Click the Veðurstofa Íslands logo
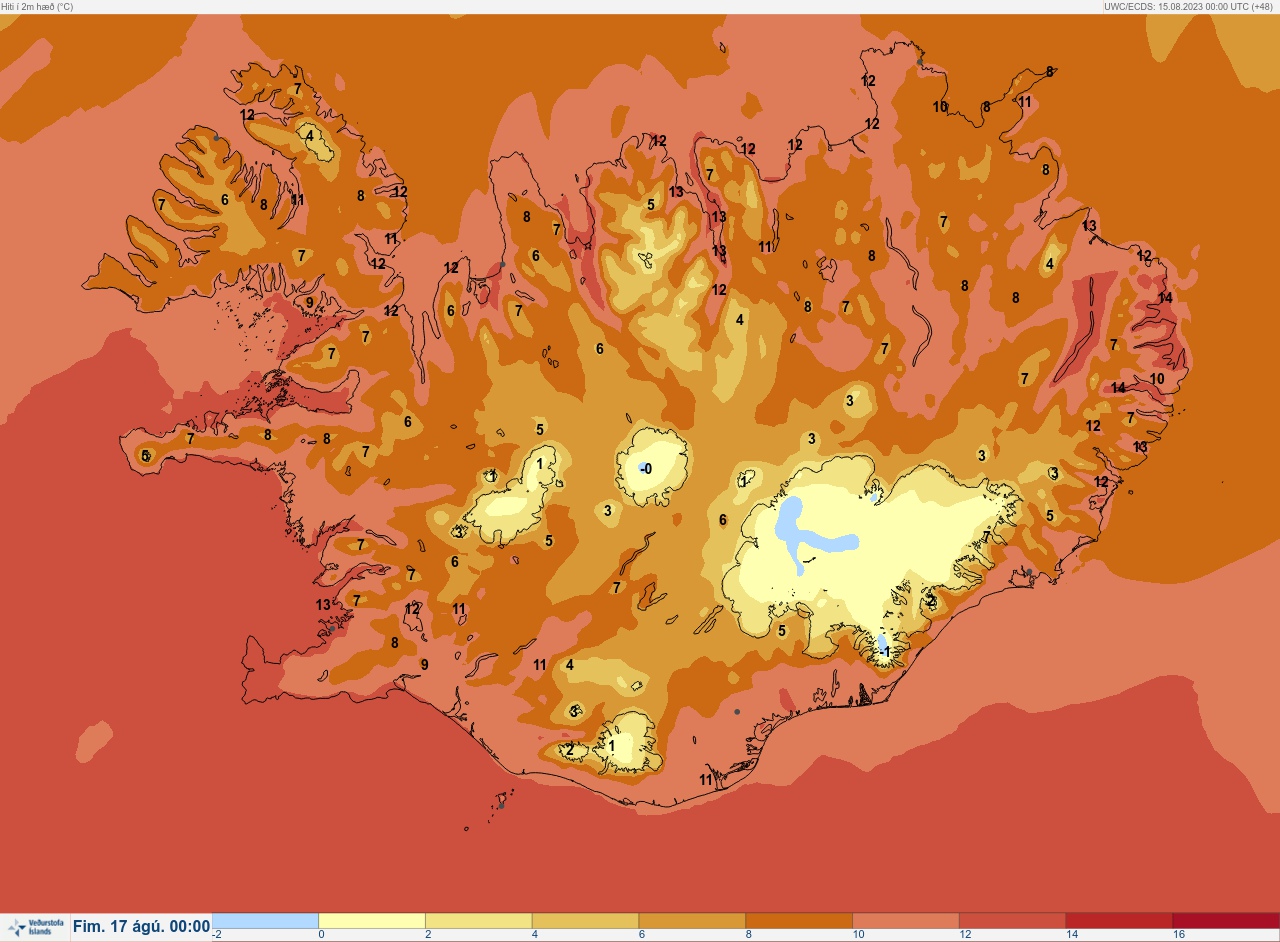The height and width of the screenshot is (942, 1280). coord(34,927)
